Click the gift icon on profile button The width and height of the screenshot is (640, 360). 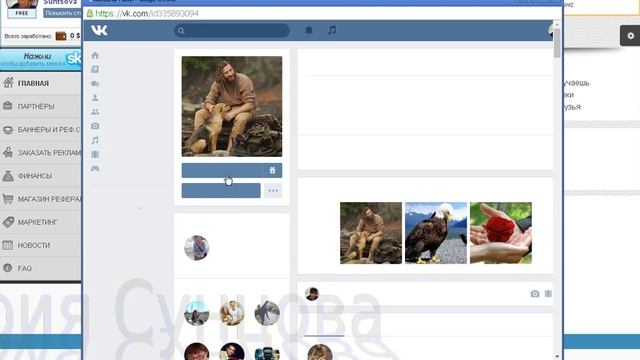pos(272,170)
